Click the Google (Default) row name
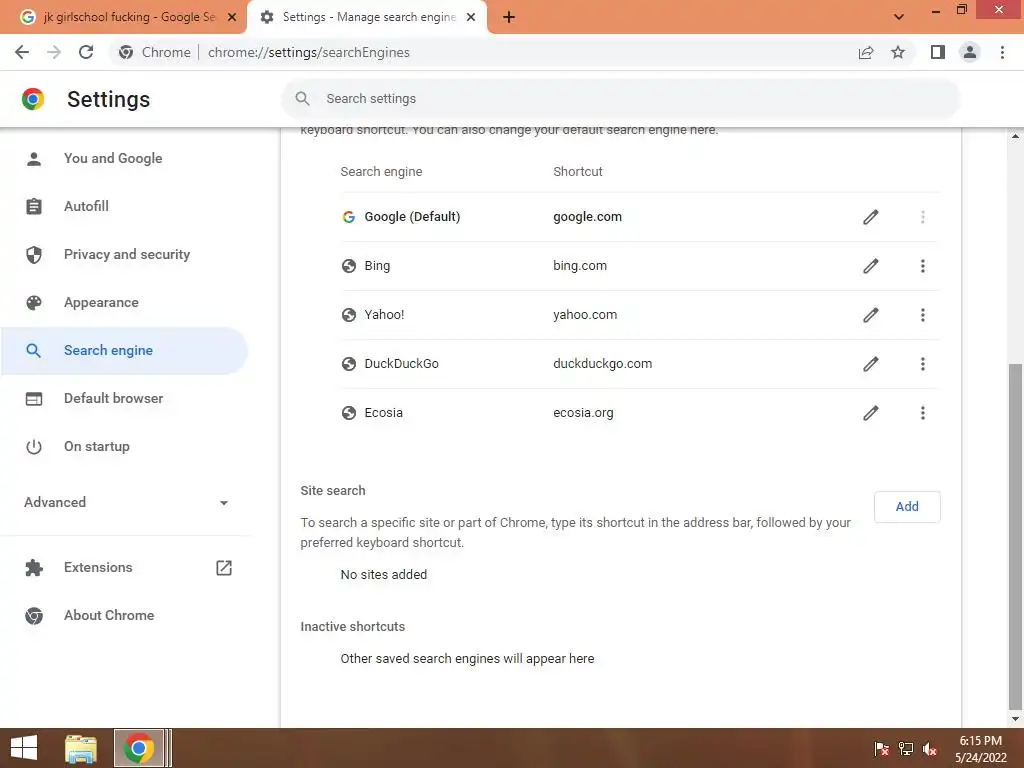This screenshot has height=768, width=1024. (x=412, y=217)
